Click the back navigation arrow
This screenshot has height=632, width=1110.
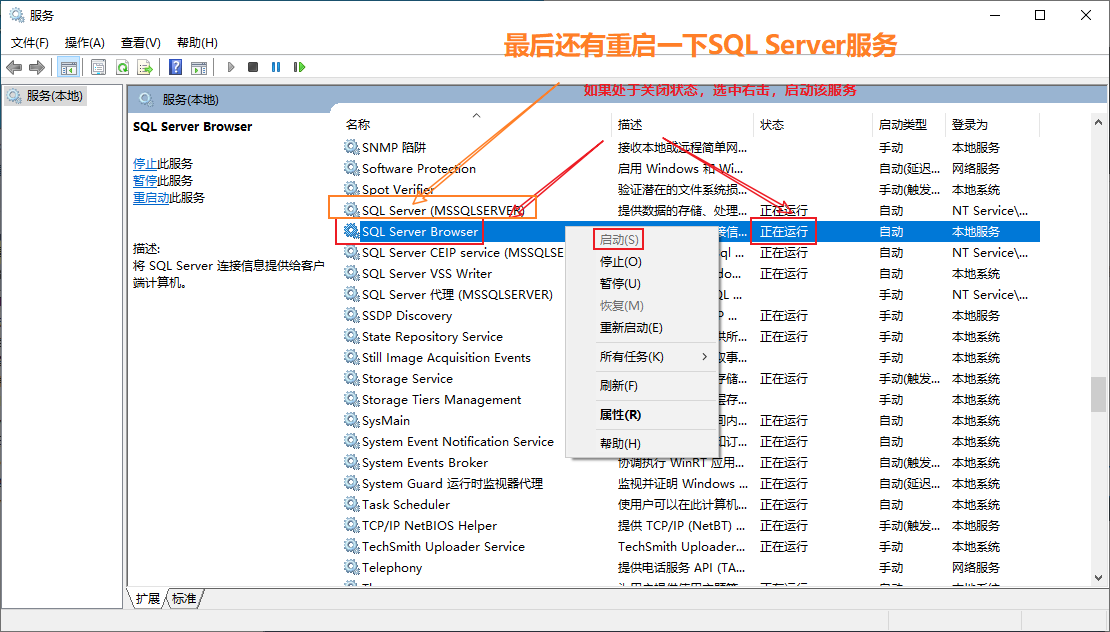click(13, 67)
